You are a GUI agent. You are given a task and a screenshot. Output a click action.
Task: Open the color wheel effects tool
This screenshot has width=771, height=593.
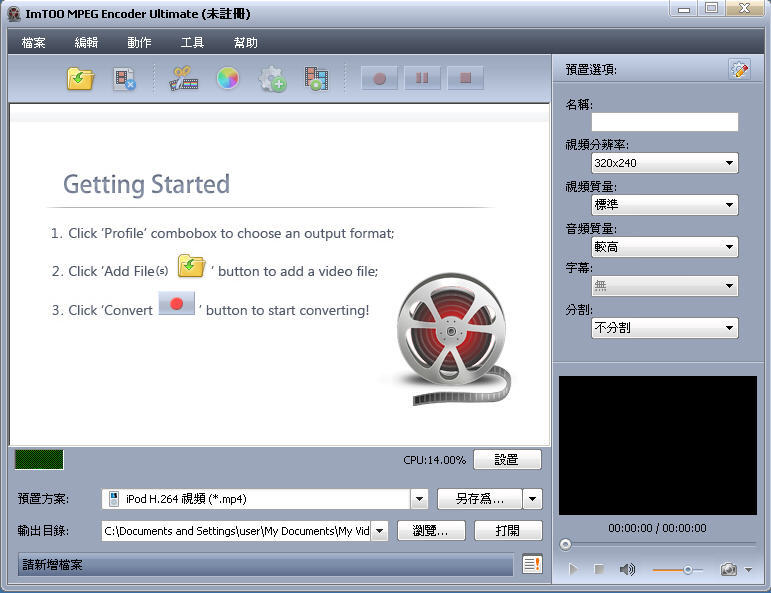click(228, 78)
